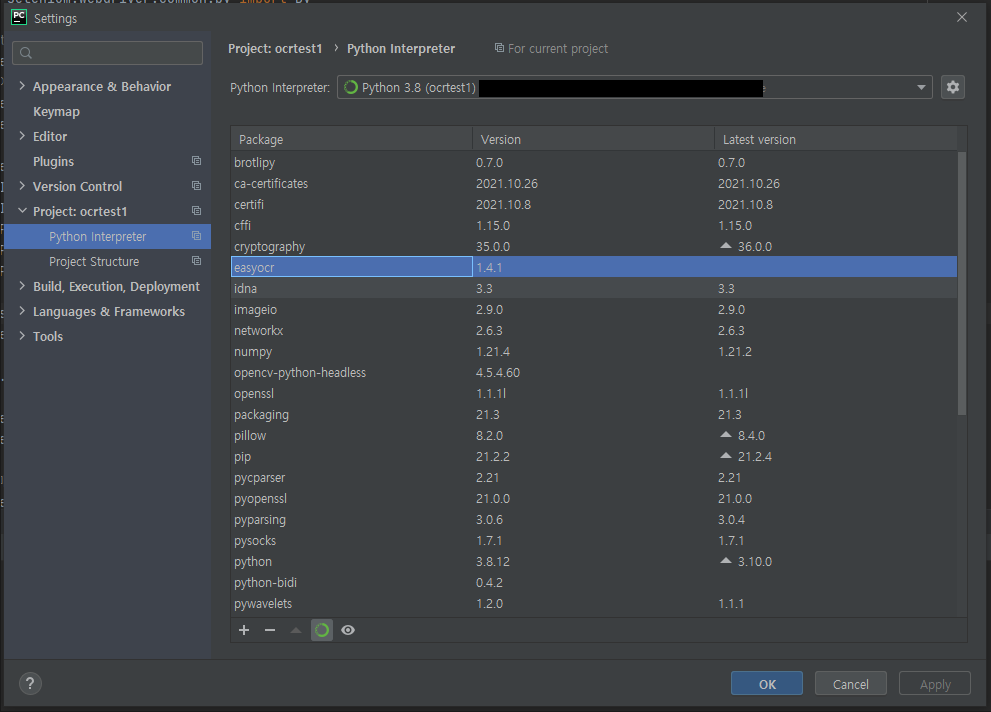
Task: Click the Latest version column header
Action: pos(836,139)
